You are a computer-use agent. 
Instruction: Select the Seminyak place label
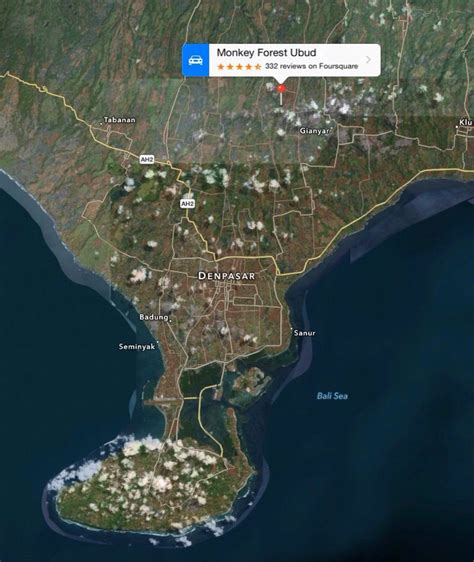coord(137,347)
